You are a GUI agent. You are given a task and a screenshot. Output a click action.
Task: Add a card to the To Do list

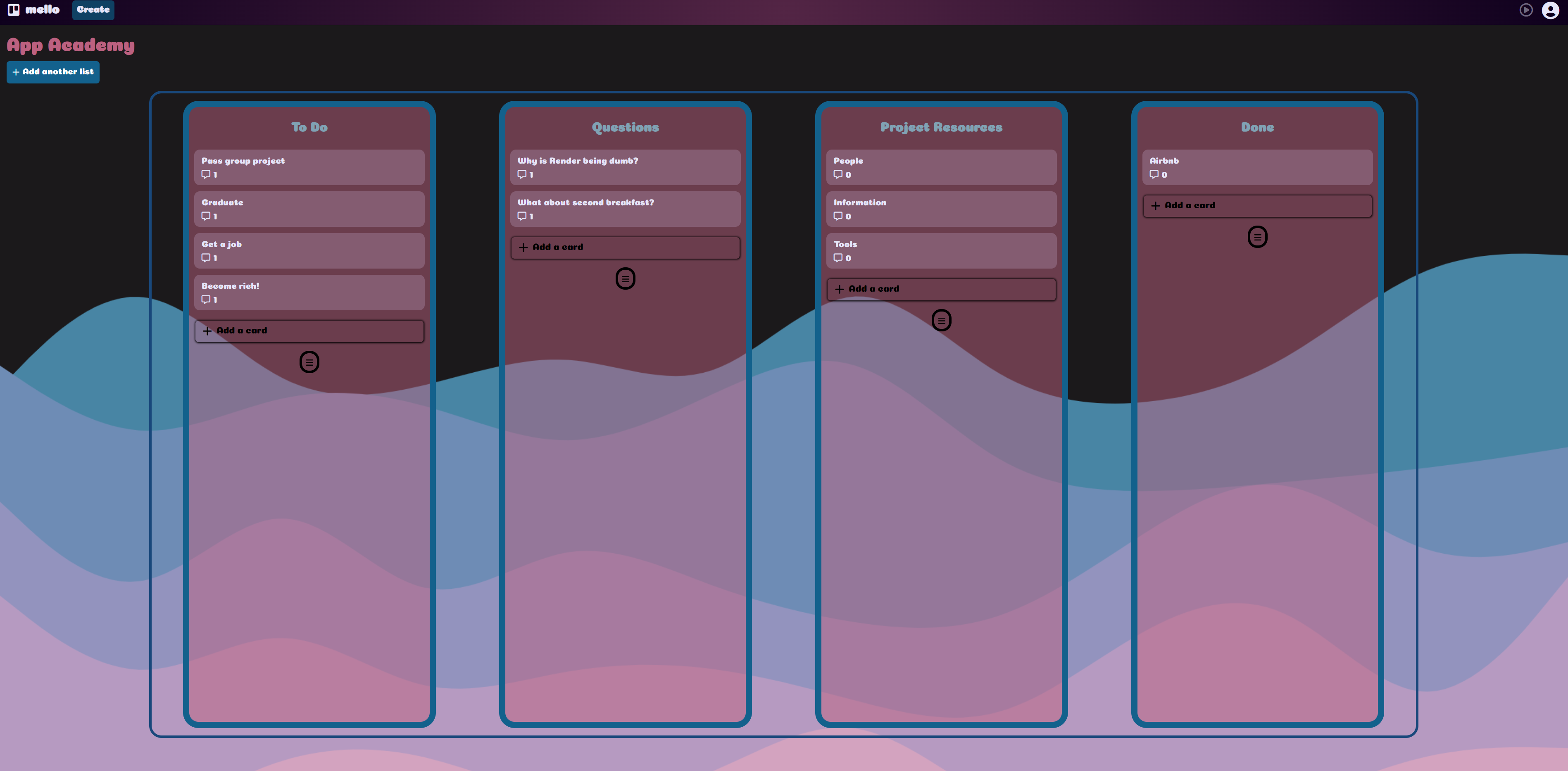309,331
